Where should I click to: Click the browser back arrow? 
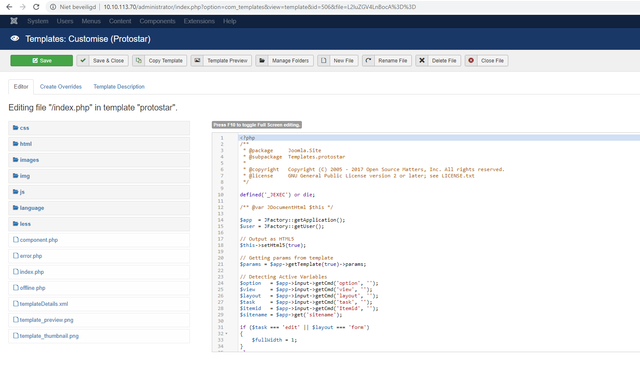point(9,7)
